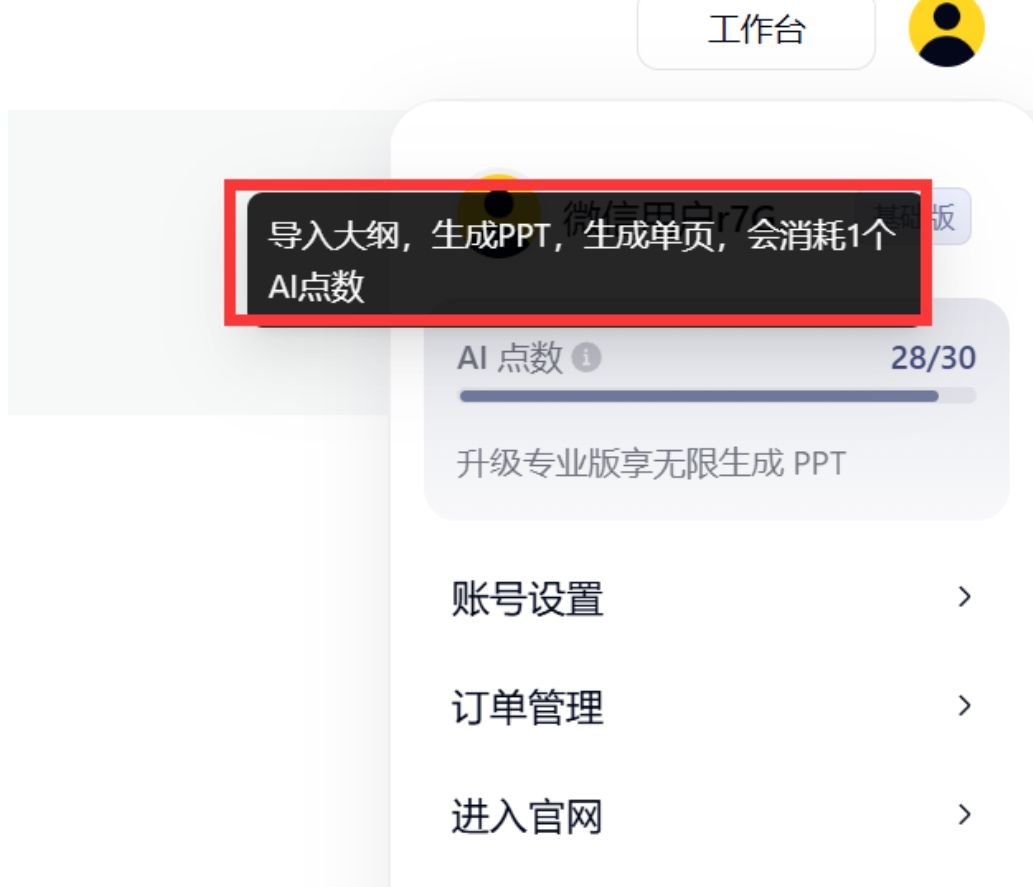Select the 进入官网 menu entry

tap(712, 816)
